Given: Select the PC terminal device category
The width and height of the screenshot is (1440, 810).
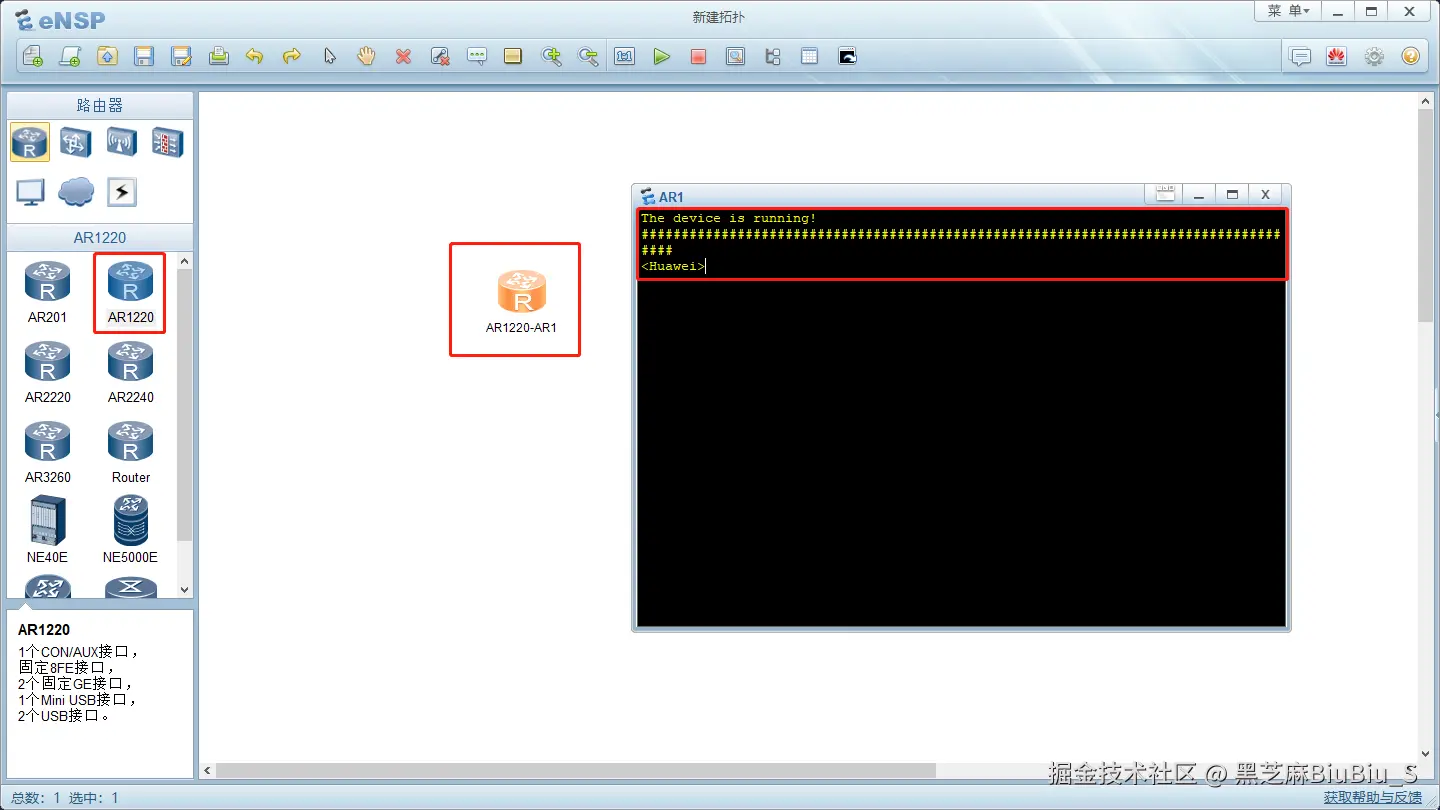Looking at the screenshot, I should point(30,192).
